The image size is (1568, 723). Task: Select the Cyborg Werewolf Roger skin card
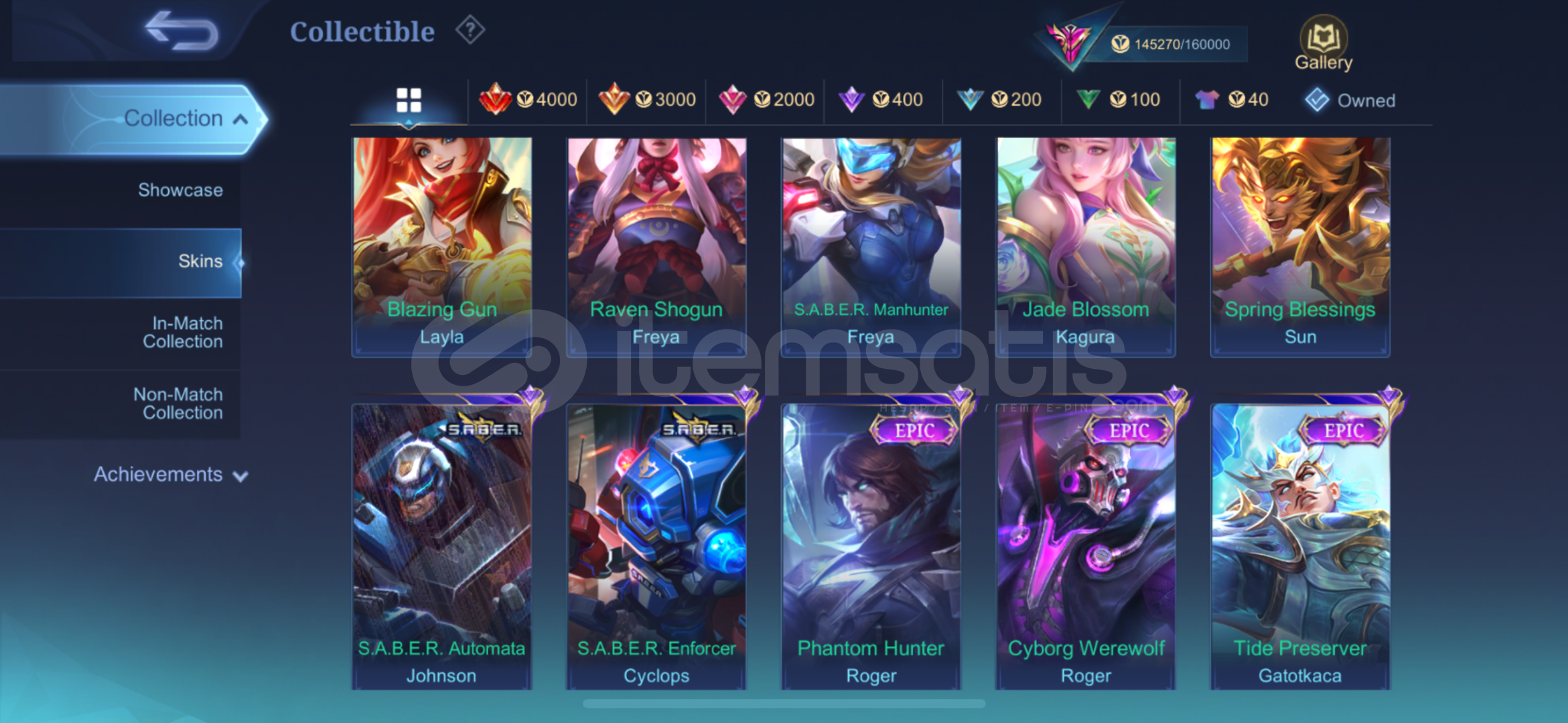(x=1086, y=546)
